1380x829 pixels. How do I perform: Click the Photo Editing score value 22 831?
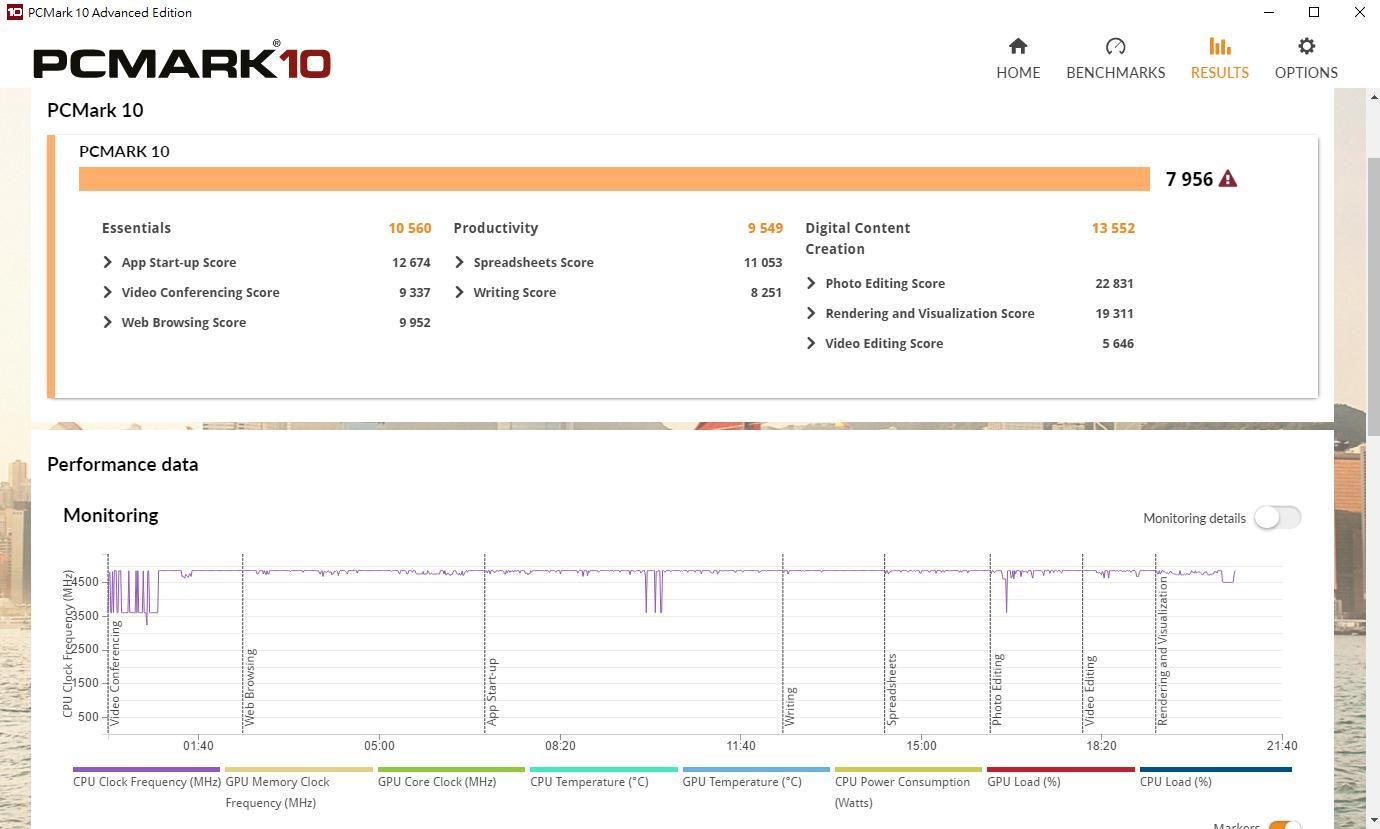pos(1114,283)
